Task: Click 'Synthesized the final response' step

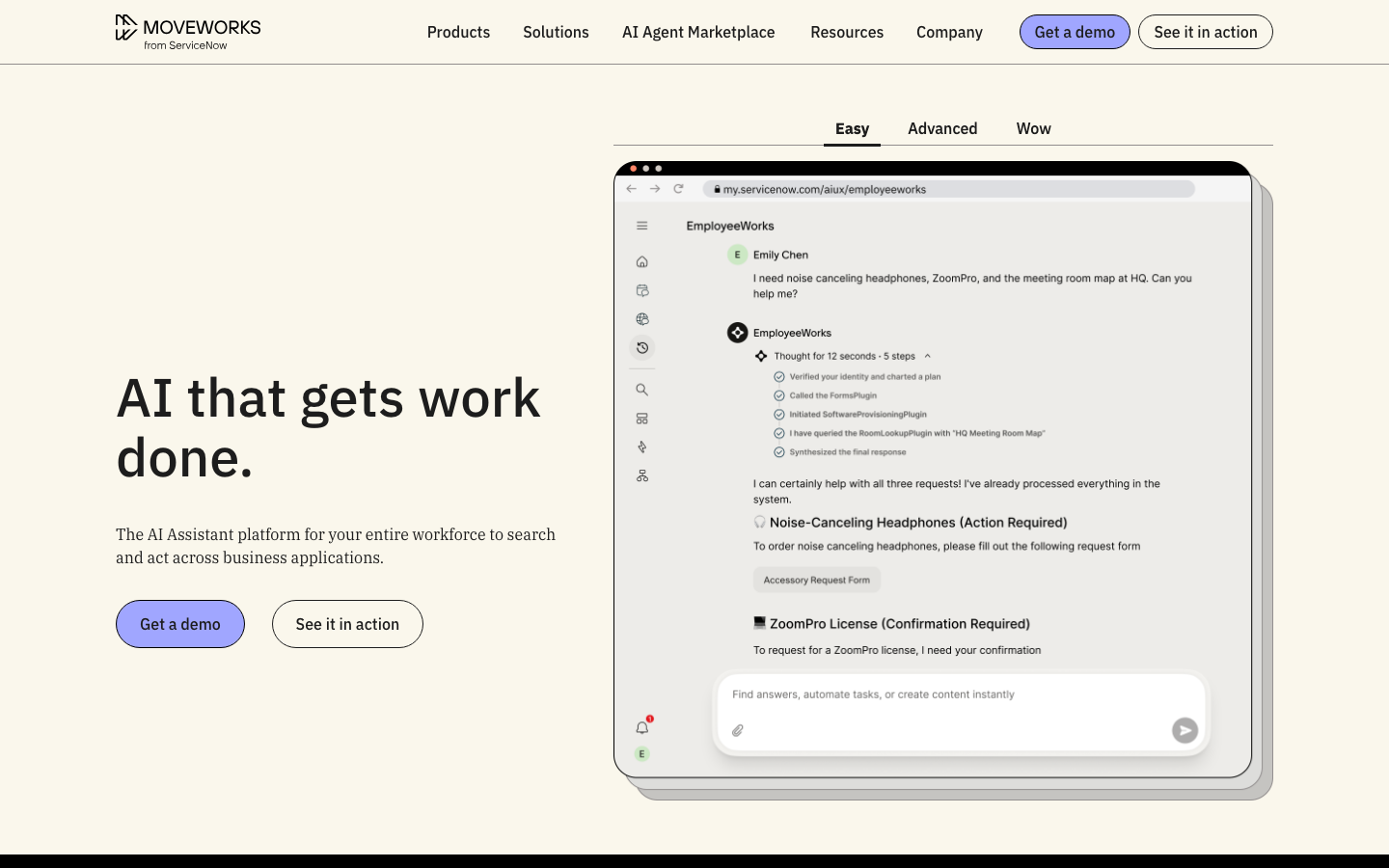Action: [x=848, y=452]
